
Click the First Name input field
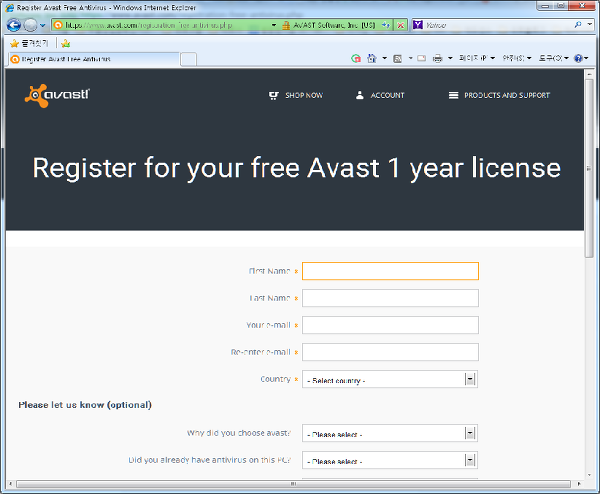click(x=390, y=271)
